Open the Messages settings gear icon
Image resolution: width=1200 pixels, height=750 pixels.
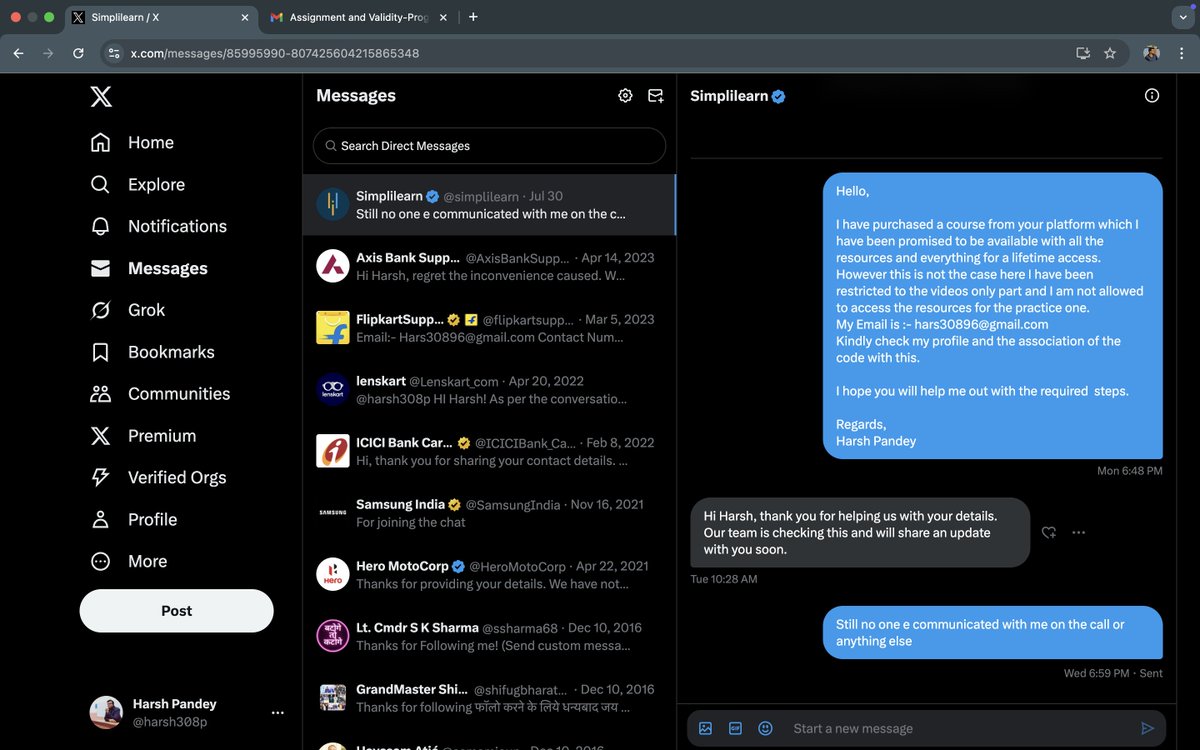point(625,96)
